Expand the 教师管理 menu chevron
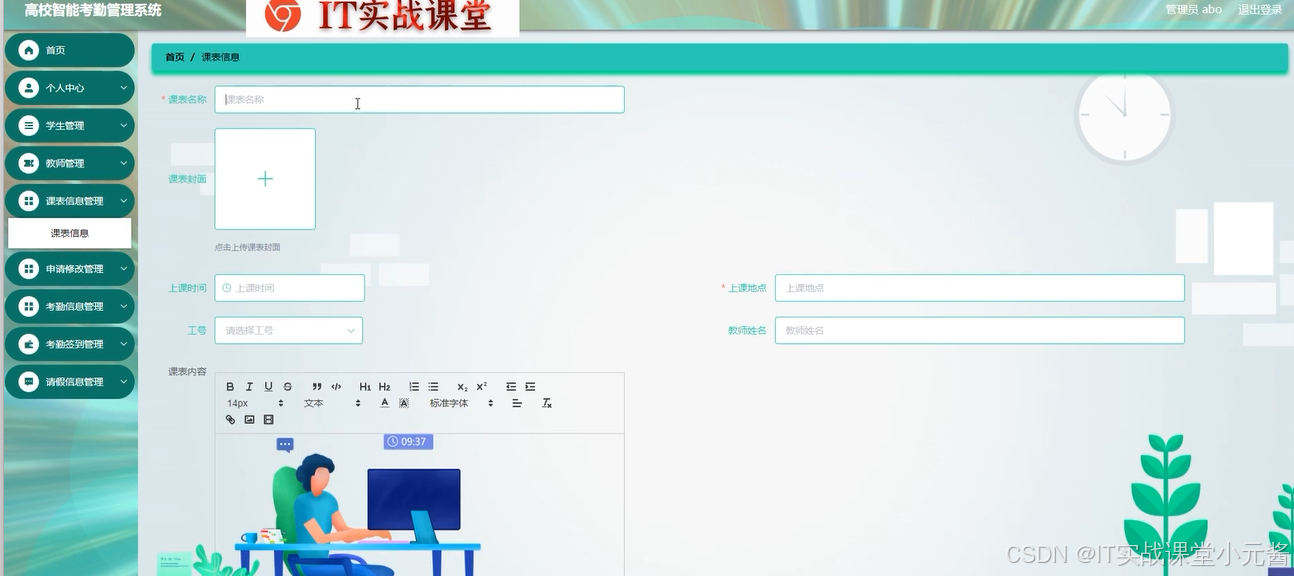Screen dimensions: 1294x576 (x=124, y=163)
